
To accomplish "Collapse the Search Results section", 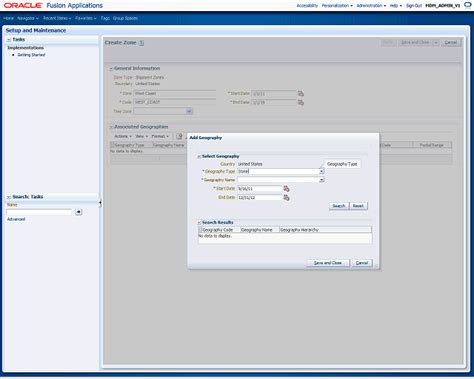I will click(x=199, y=222).
